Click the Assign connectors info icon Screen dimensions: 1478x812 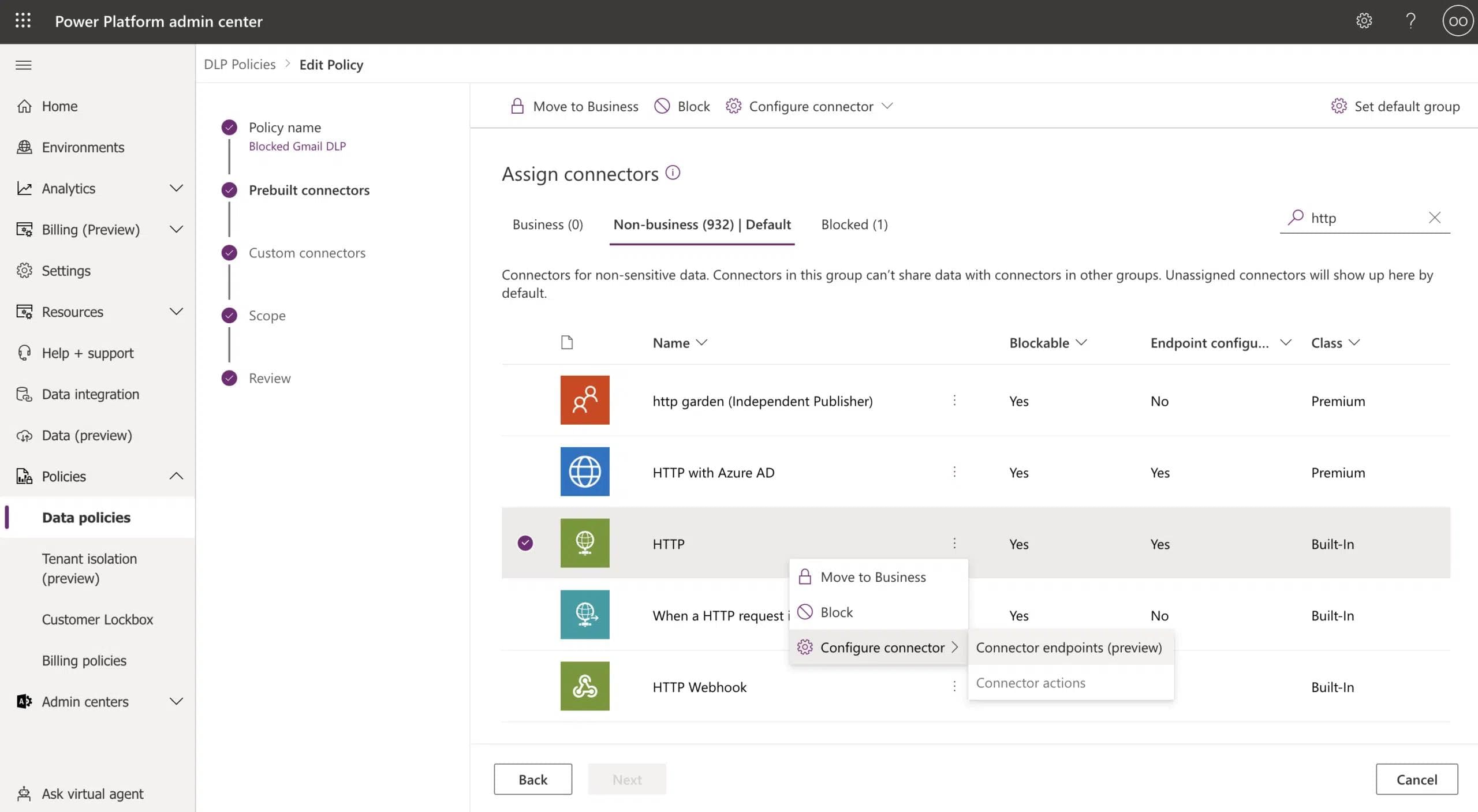pyautogui.click(x=673, y=173)
